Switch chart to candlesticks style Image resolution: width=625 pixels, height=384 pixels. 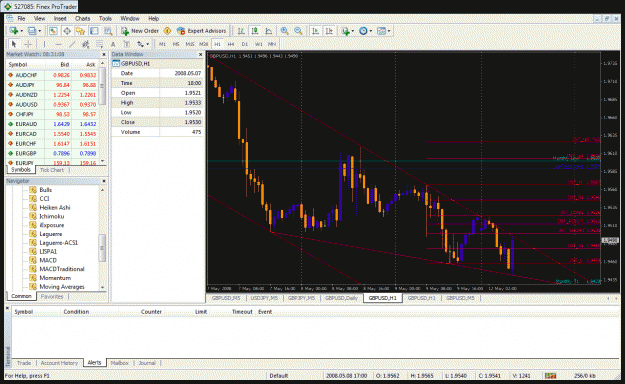tap(255, 31)
